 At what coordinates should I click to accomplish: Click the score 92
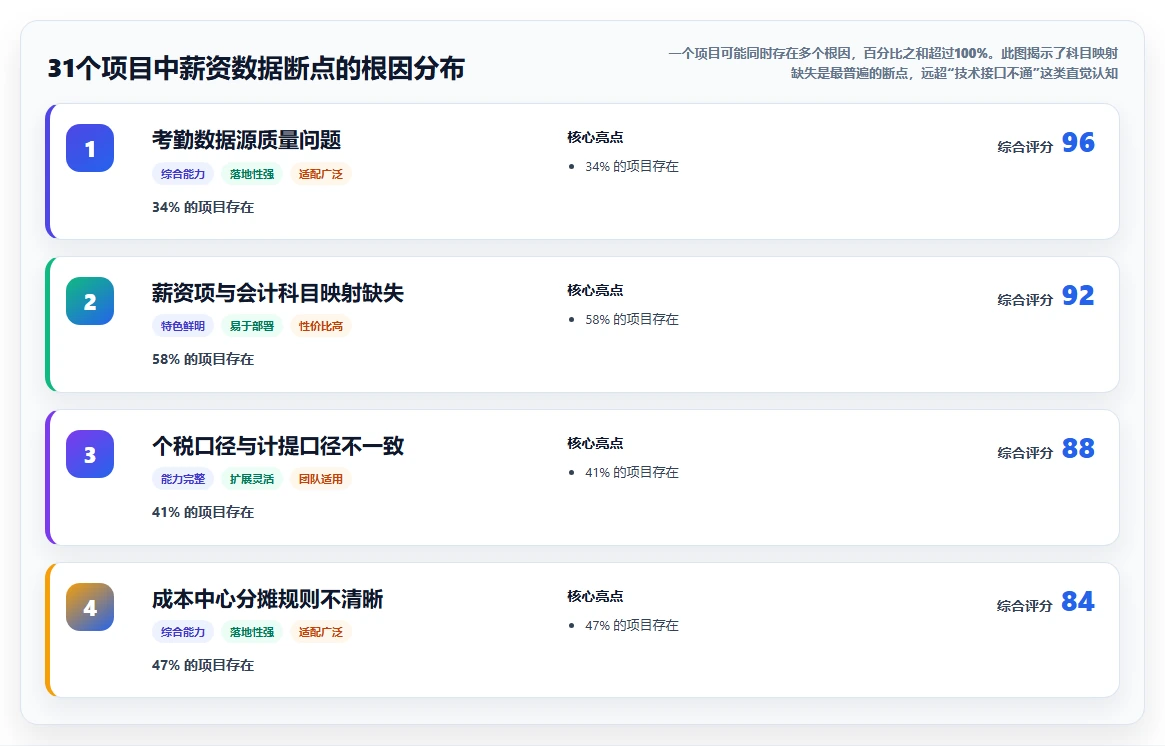click(1078, 295)
